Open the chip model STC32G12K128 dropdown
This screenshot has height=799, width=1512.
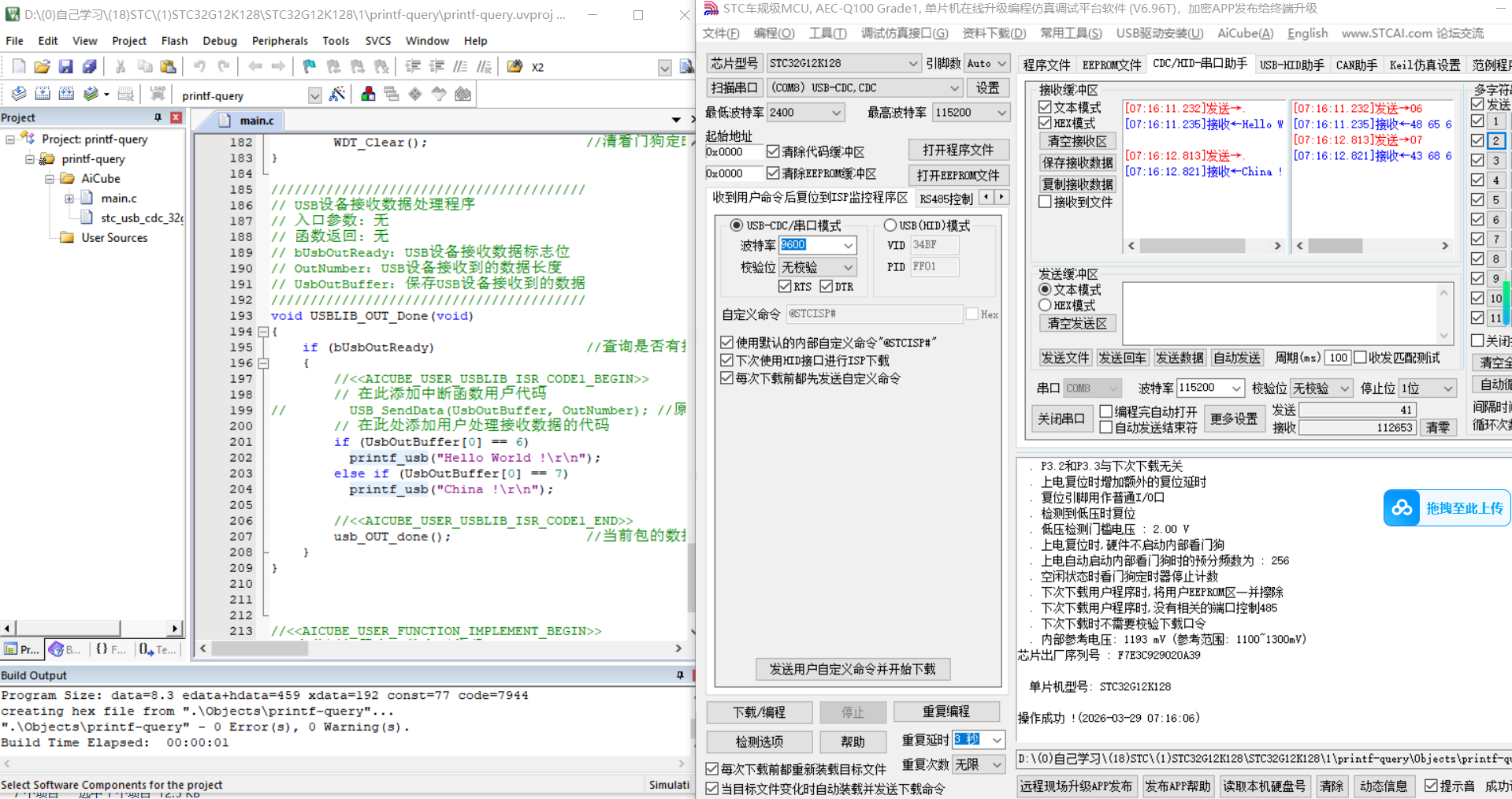pyautogui.click(x=912, y=63)
